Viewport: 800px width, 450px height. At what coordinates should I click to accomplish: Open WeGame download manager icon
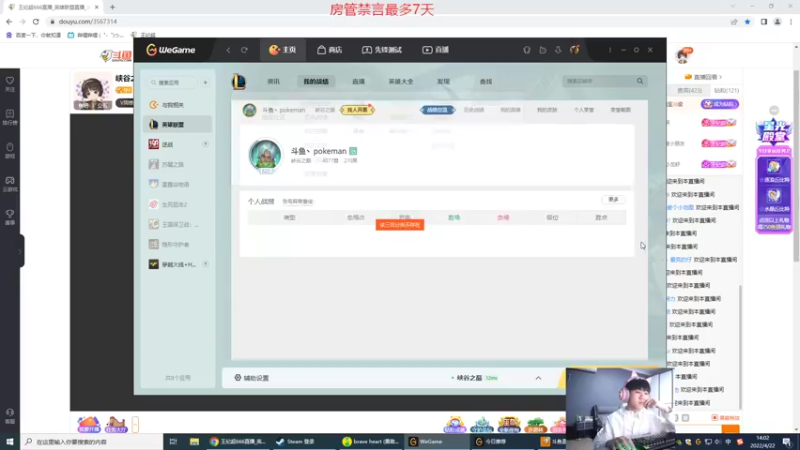point(558,50)
